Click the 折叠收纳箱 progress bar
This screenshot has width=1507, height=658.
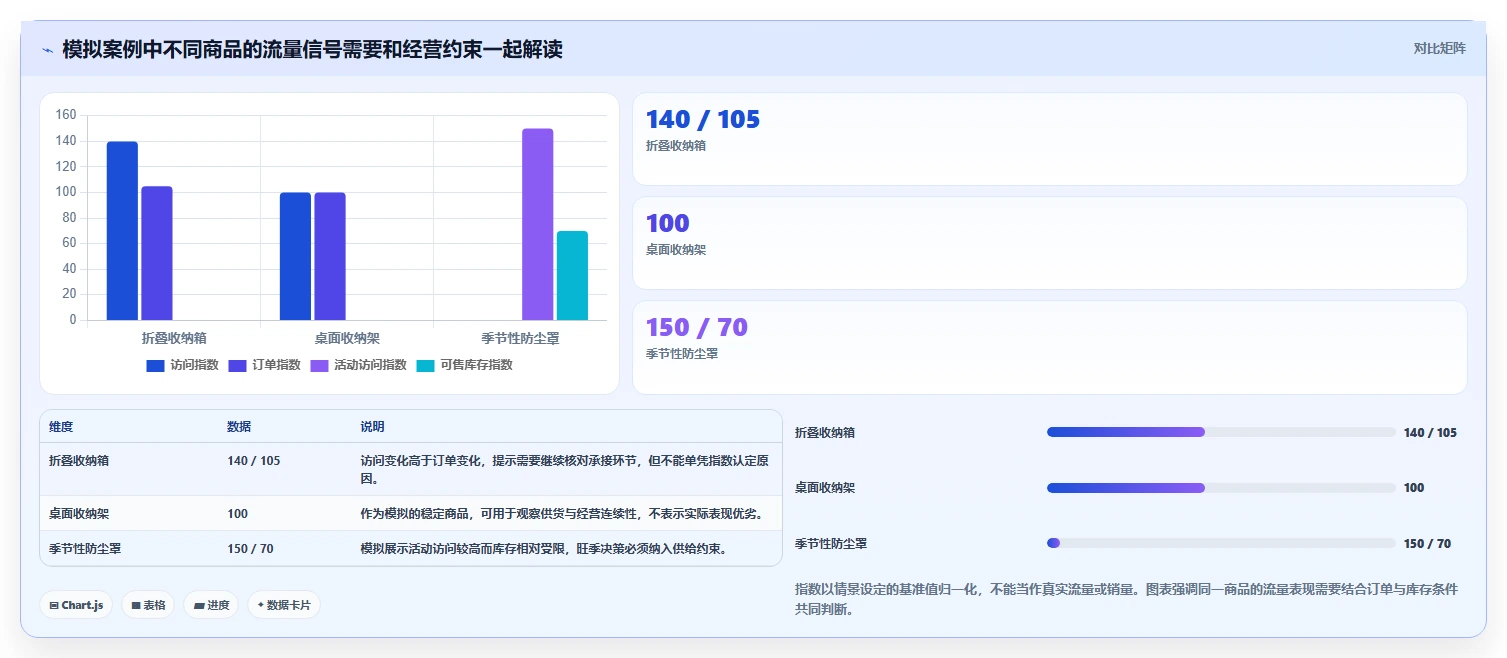click(1221, 432)
